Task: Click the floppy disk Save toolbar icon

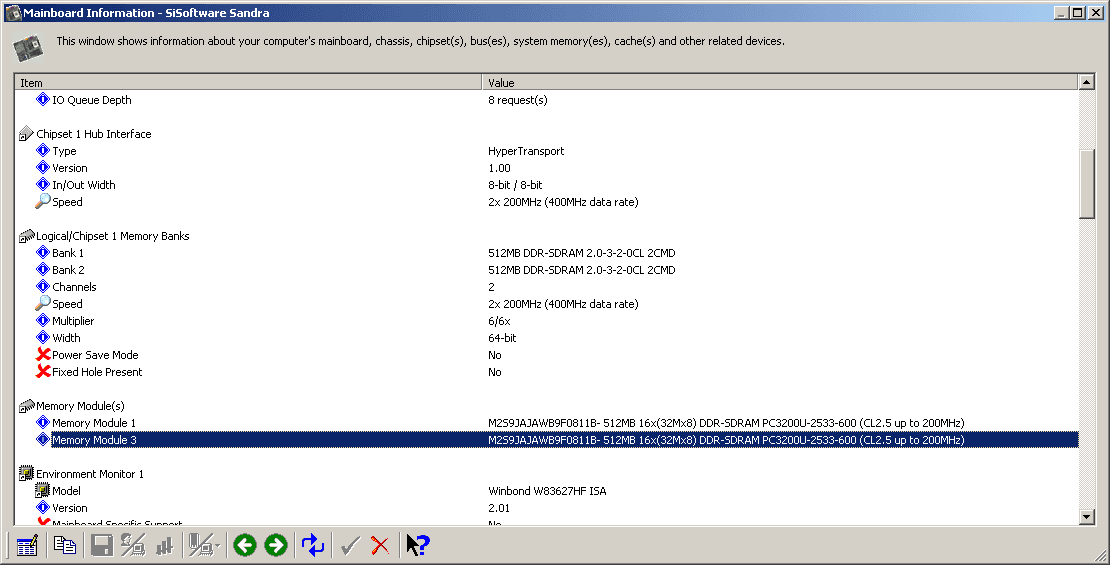Action: (x=101, y=545)
